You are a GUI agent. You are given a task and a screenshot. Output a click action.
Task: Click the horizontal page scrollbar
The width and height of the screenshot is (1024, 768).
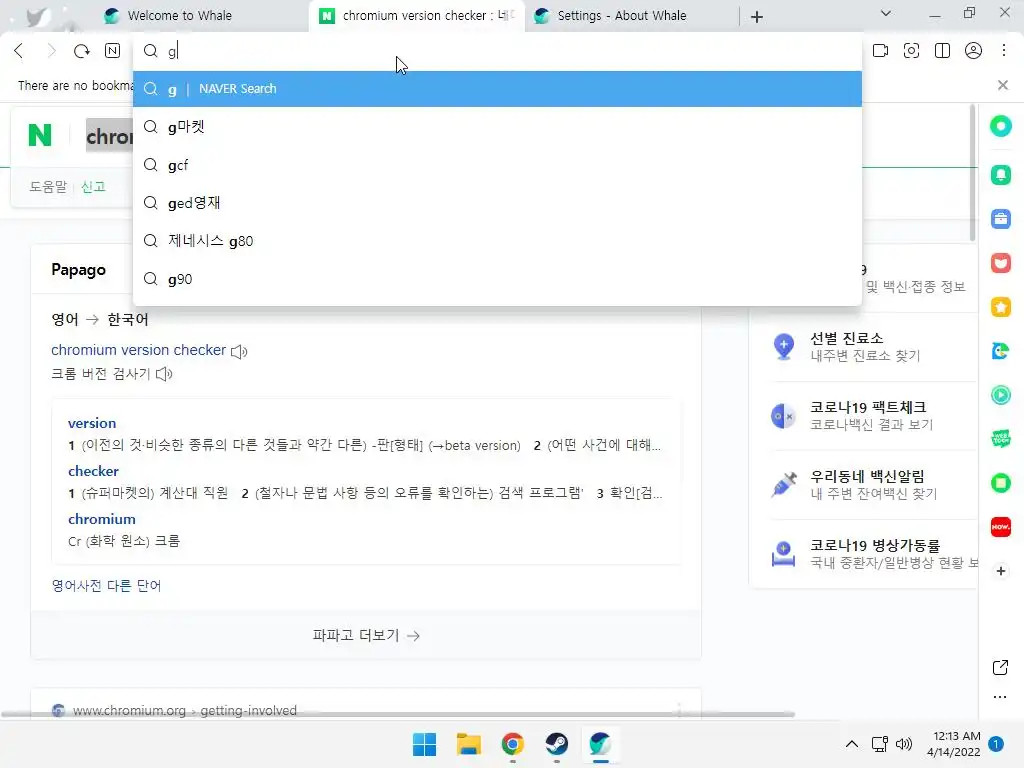[398, 714]
